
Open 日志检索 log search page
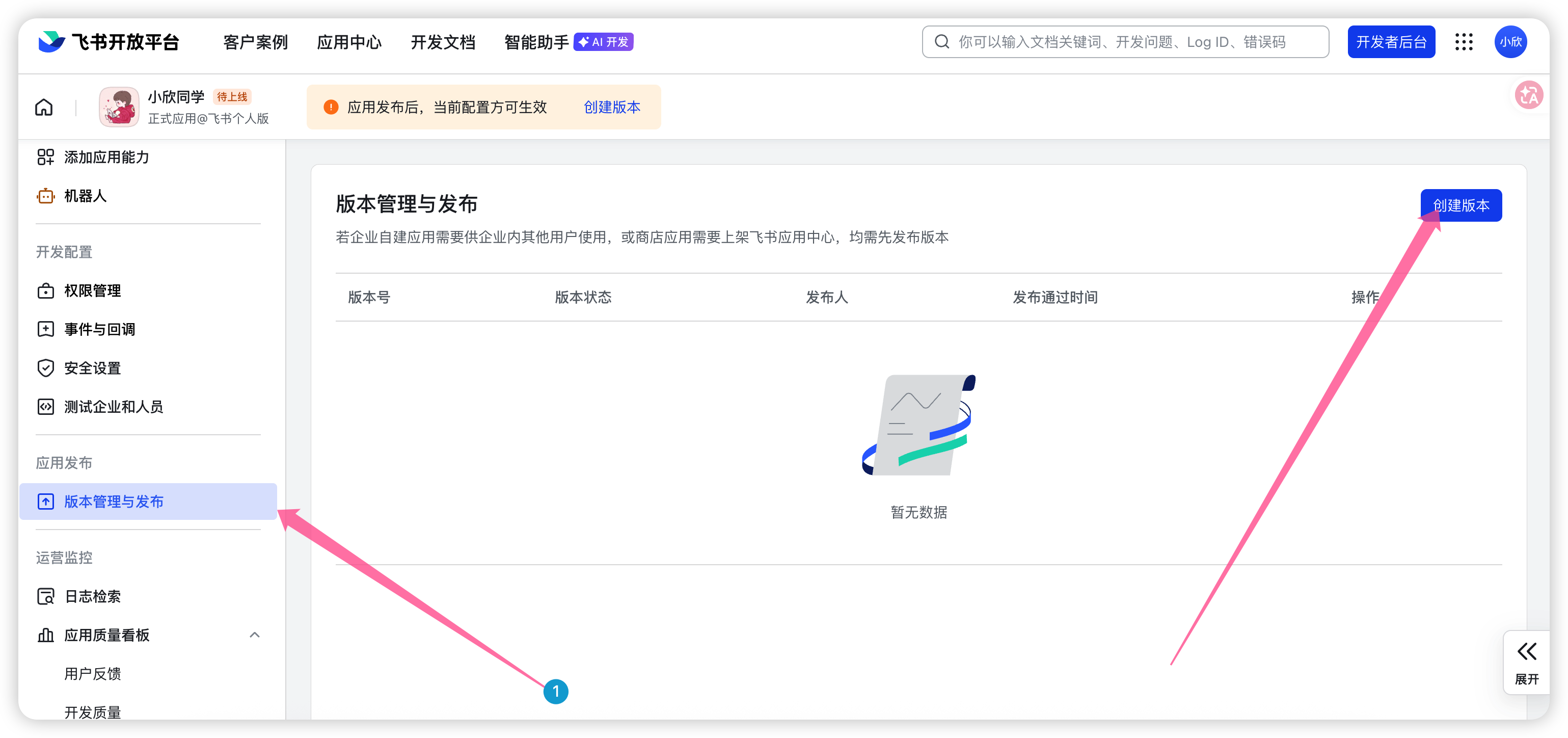tap(93, 597)
